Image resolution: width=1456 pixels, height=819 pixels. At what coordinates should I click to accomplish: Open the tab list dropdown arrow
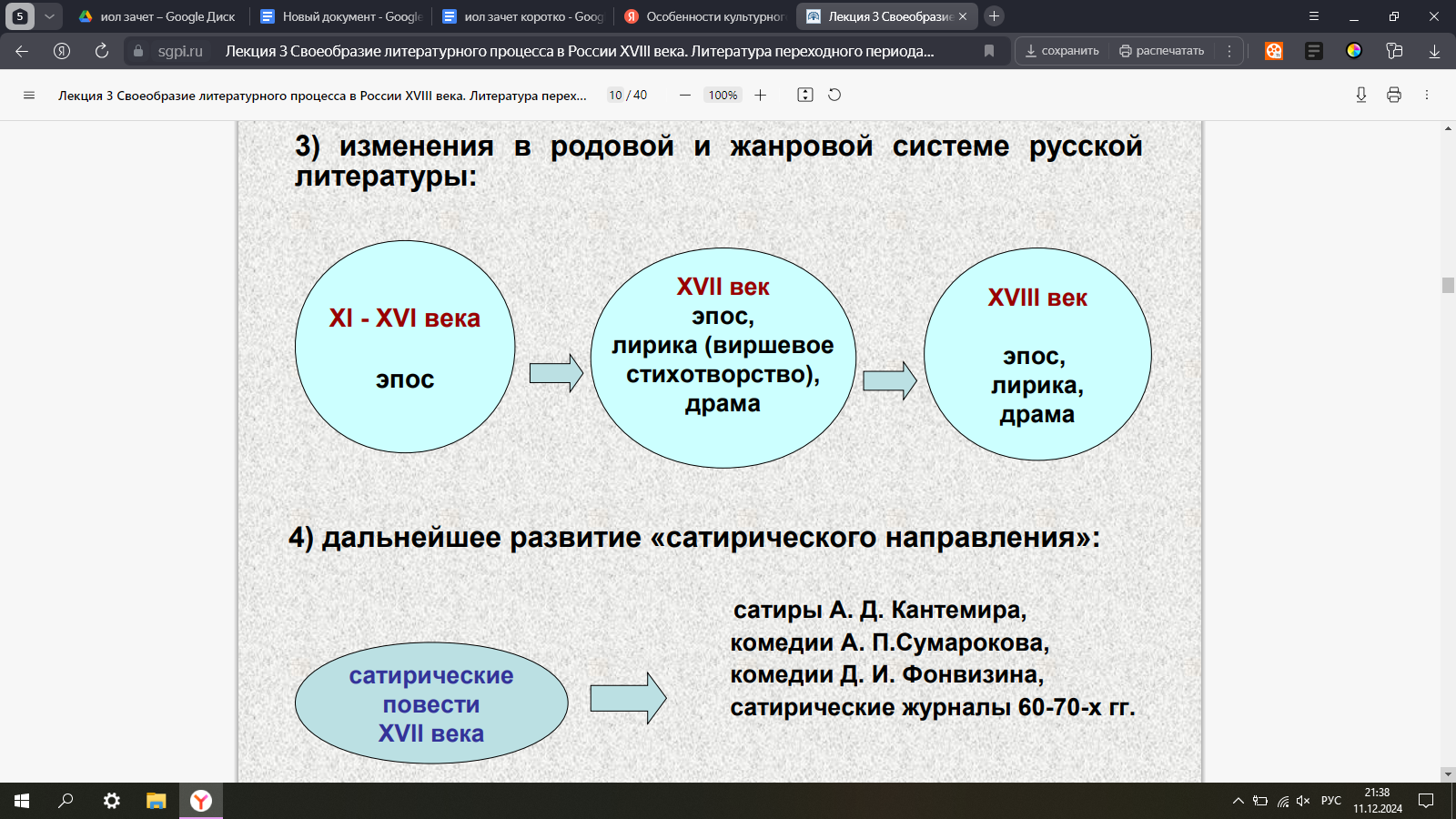(49, 16)
